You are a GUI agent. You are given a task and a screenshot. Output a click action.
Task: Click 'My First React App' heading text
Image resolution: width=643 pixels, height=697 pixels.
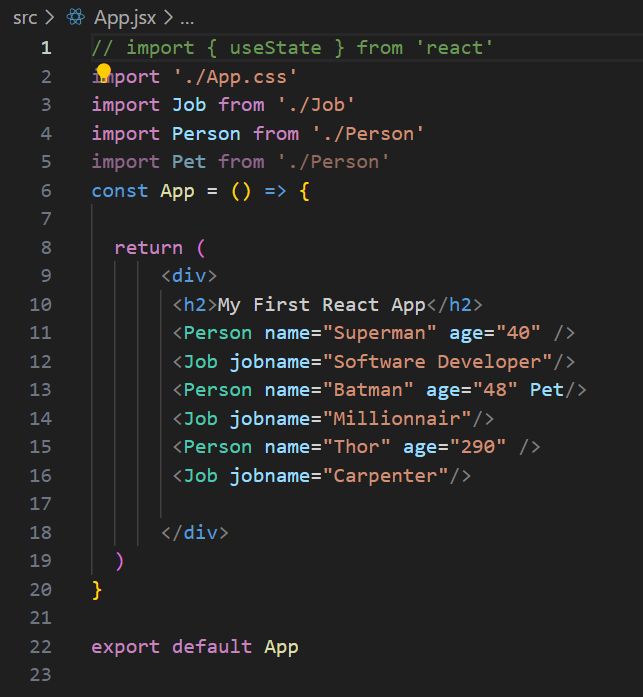coord(321,305)
